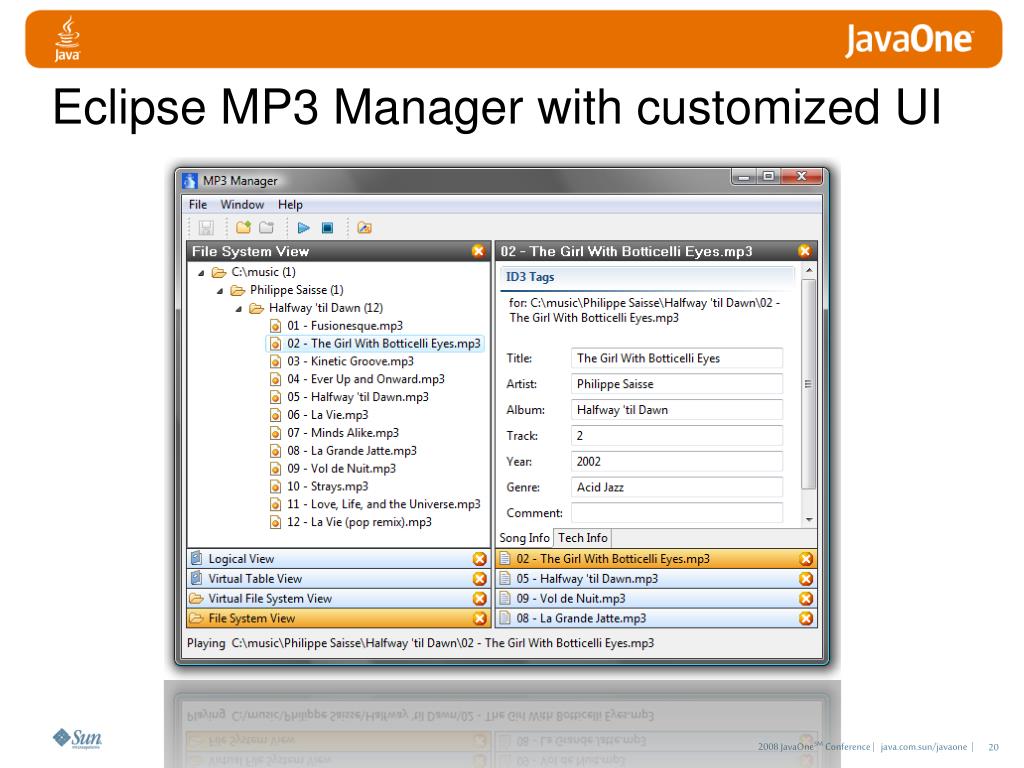This screenshot has height=768, width=1024.
Task: Select 10 - Strays.mp3
Action: coord(327,486)
